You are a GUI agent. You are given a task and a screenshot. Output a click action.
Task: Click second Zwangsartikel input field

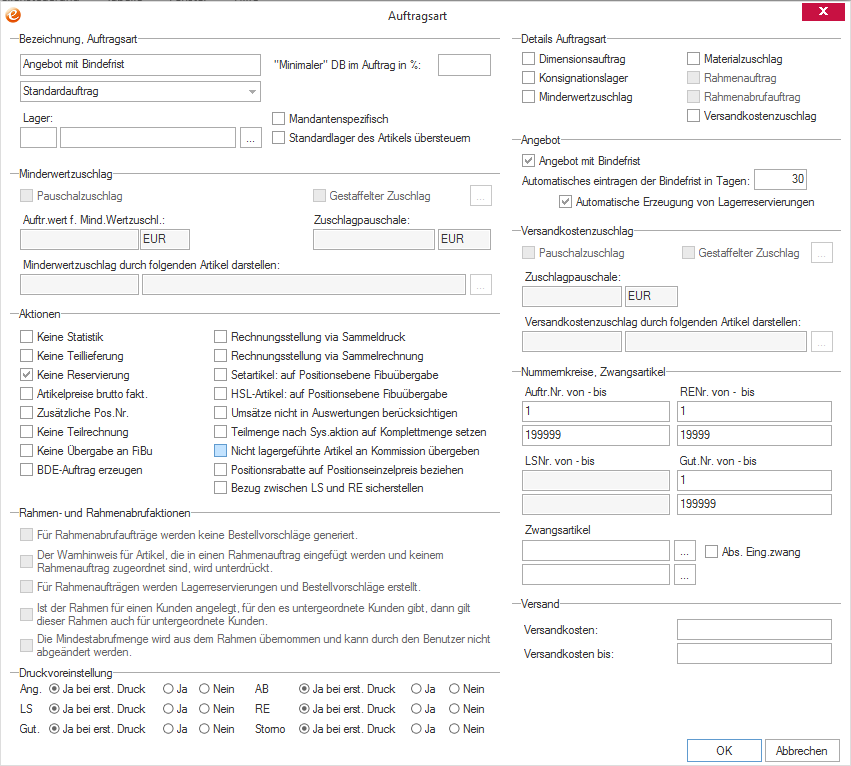(595, 574)
